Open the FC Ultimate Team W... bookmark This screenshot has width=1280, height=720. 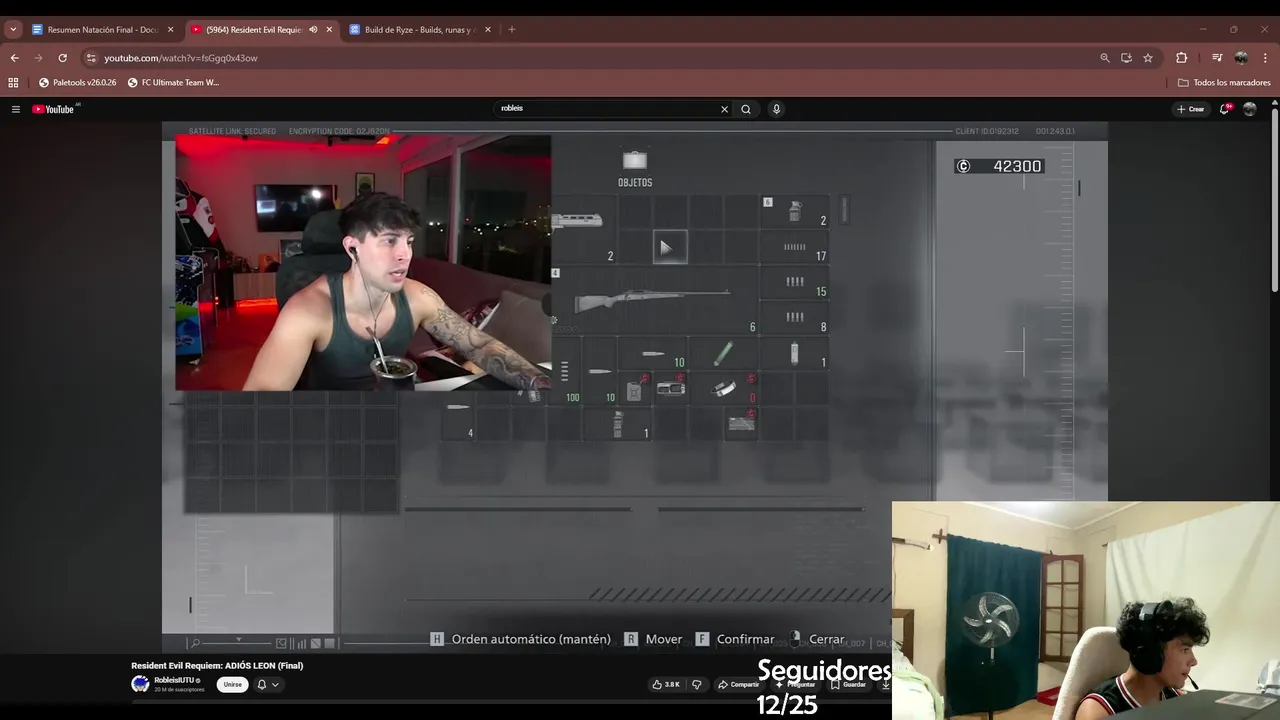coord(173,83)
